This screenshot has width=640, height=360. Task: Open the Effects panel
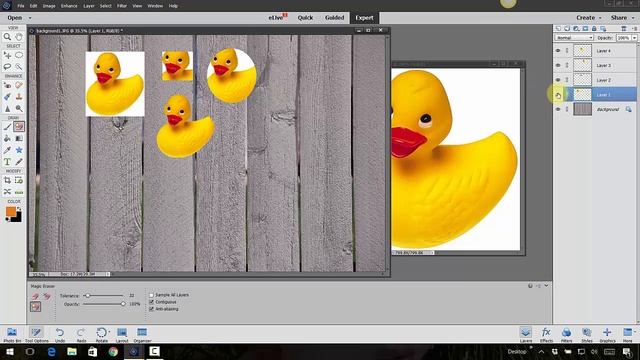point(546,335)
